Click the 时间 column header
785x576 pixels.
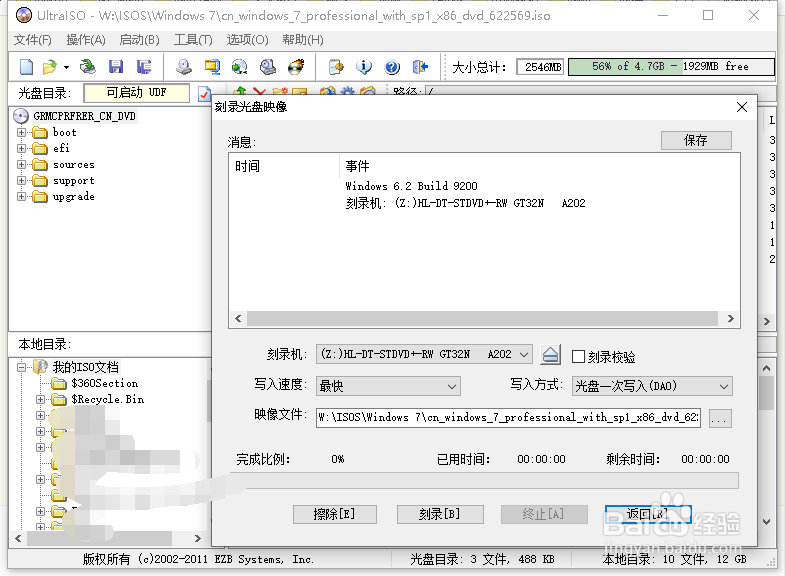point(247,166)
